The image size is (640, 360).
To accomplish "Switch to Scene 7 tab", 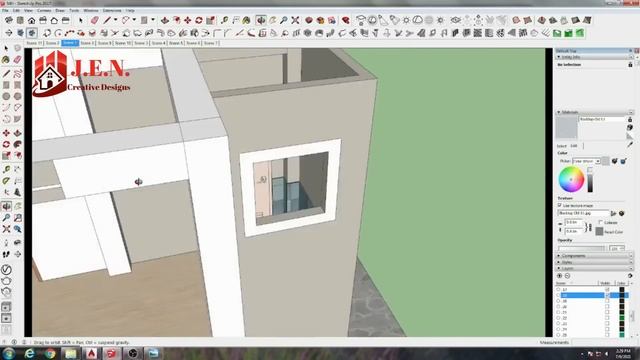I will [211, 43].
